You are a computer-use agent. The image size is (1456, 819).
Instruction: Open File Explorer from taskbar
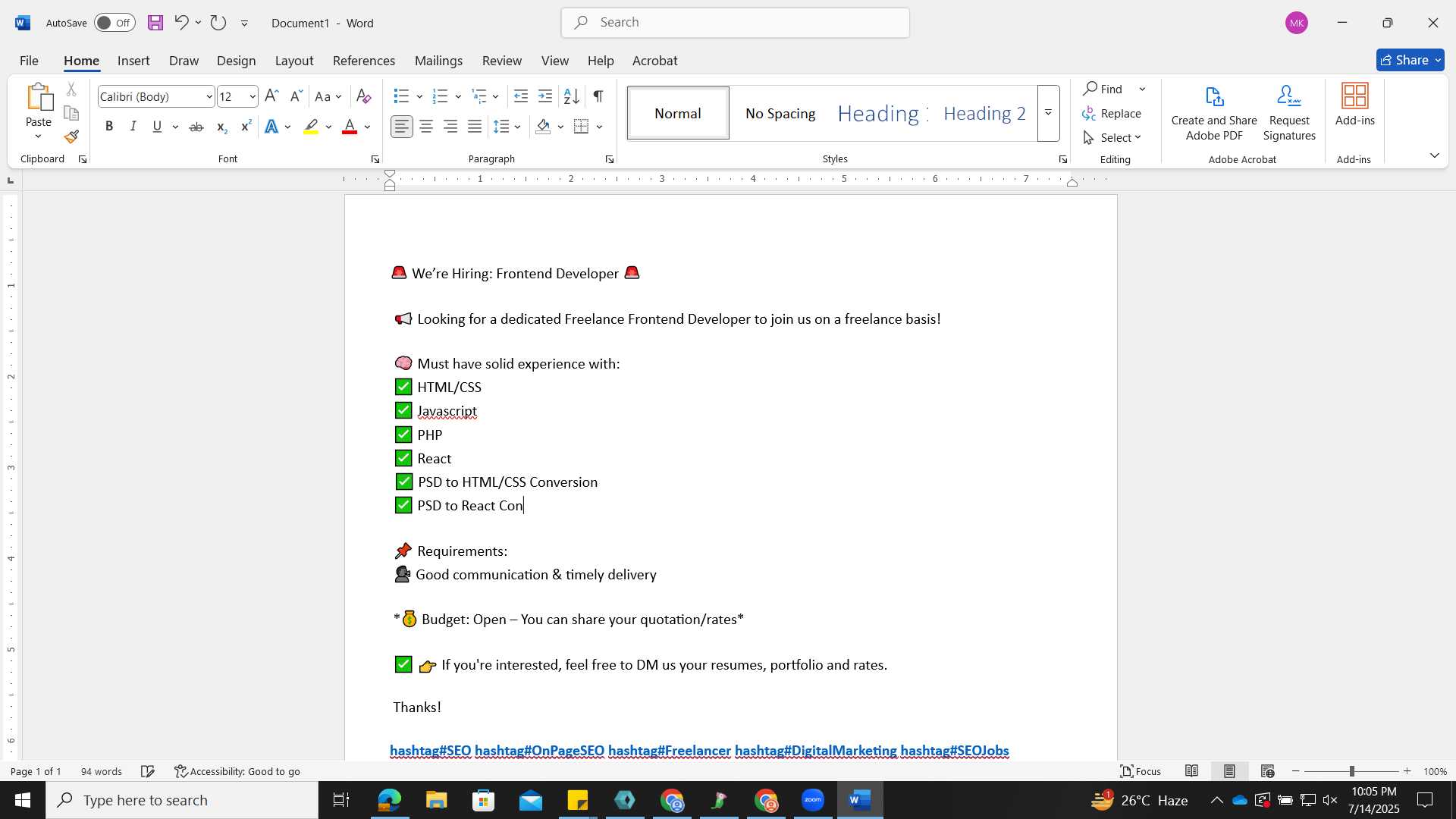[x=436, y=800]
